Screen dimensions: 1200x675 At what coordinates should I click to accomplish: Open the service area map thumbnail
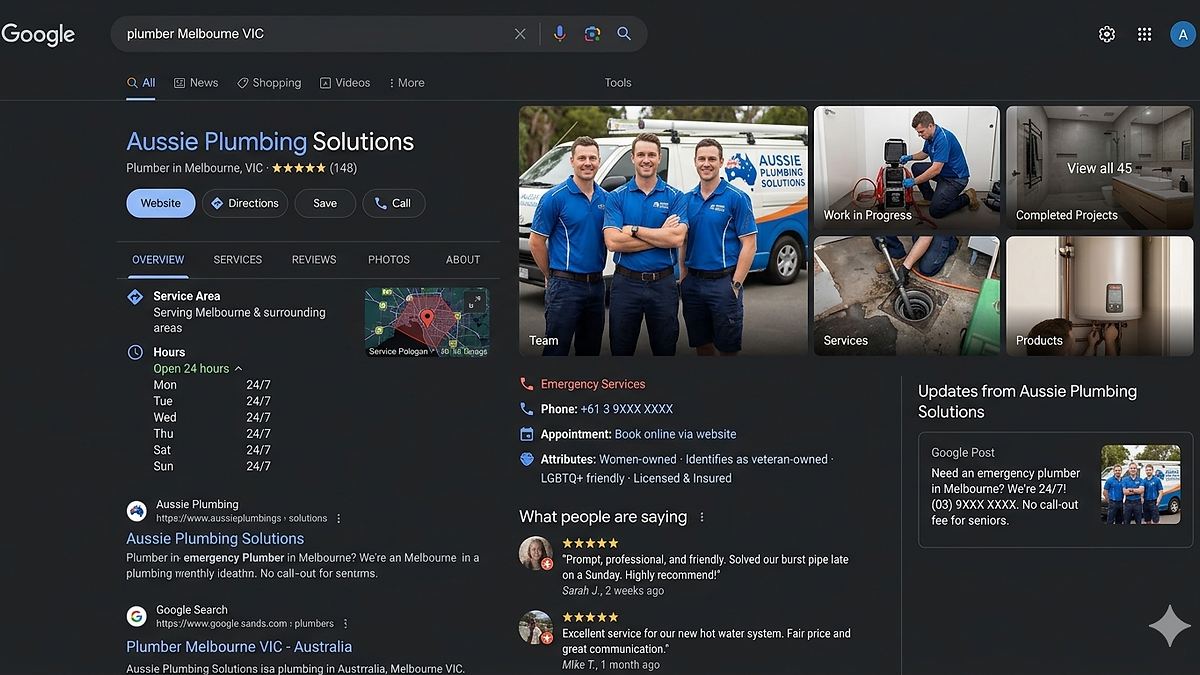(427, 322)
